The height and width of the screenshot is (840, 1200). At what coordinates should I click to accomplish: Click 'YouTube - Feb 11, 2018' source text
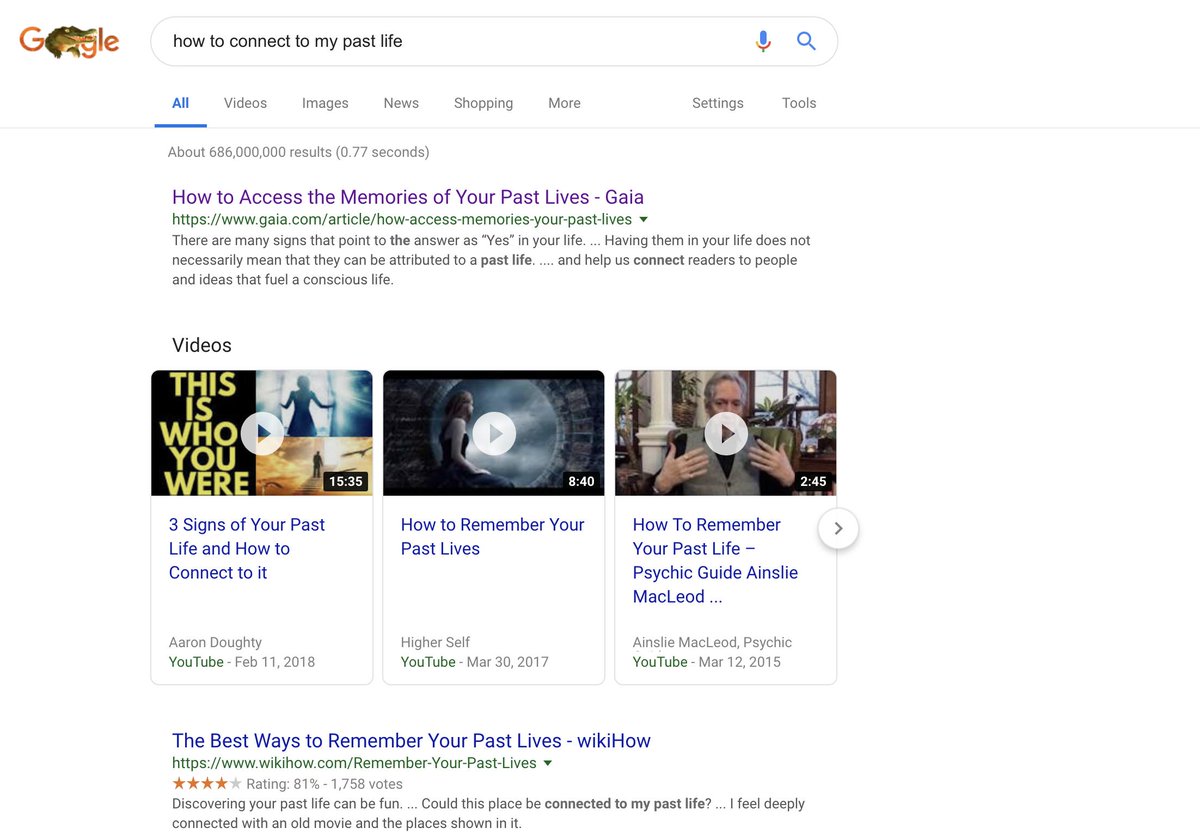[241, 662]
